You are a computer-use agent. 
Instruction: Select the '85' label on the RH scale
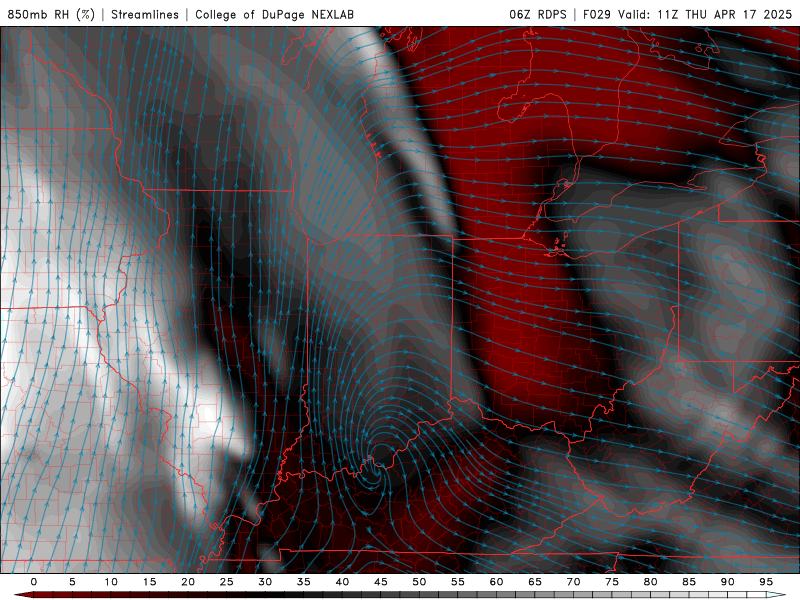[x=689, y=582]
